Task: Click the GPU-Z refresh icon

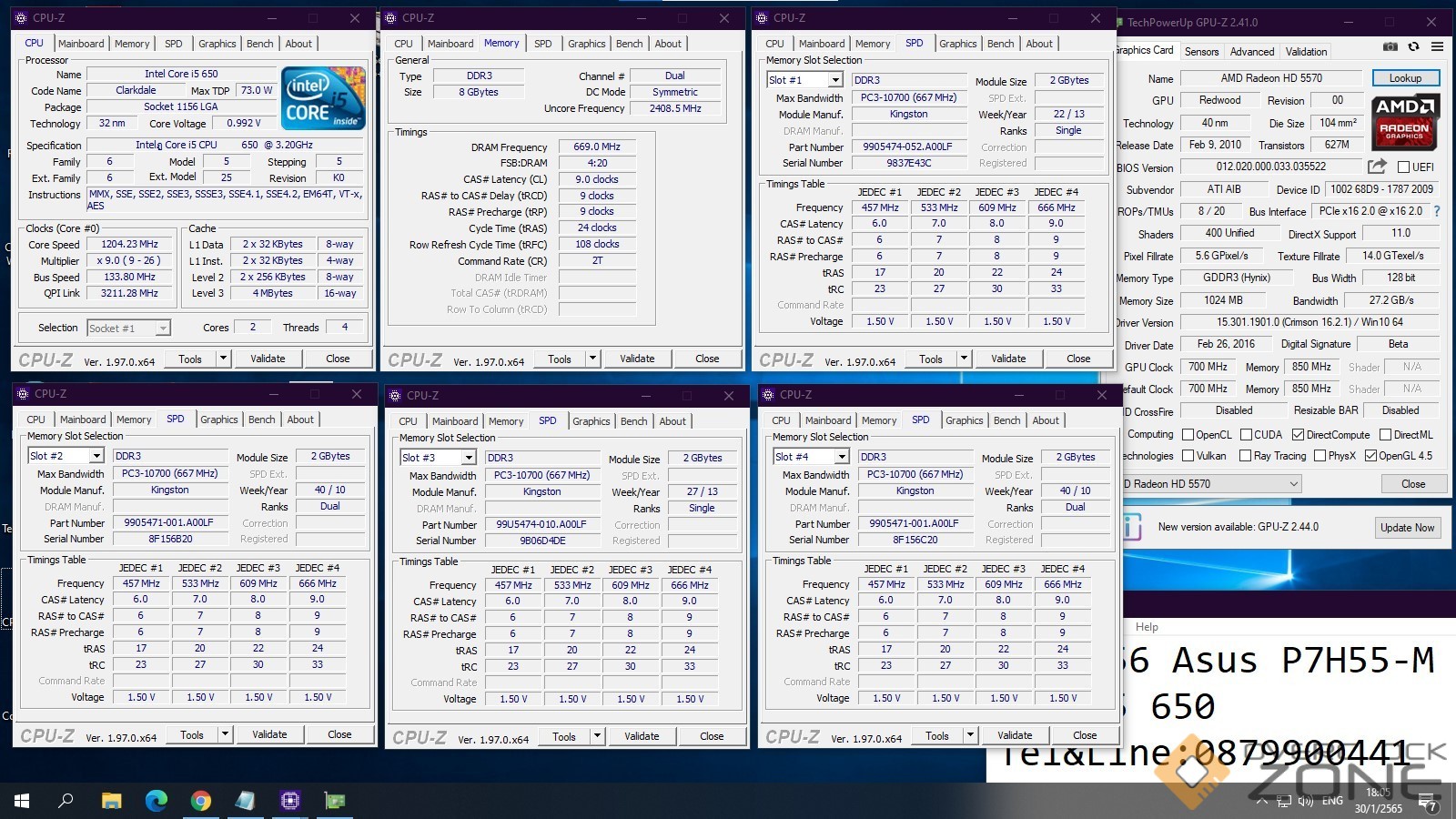Action: coord(1413,47)
